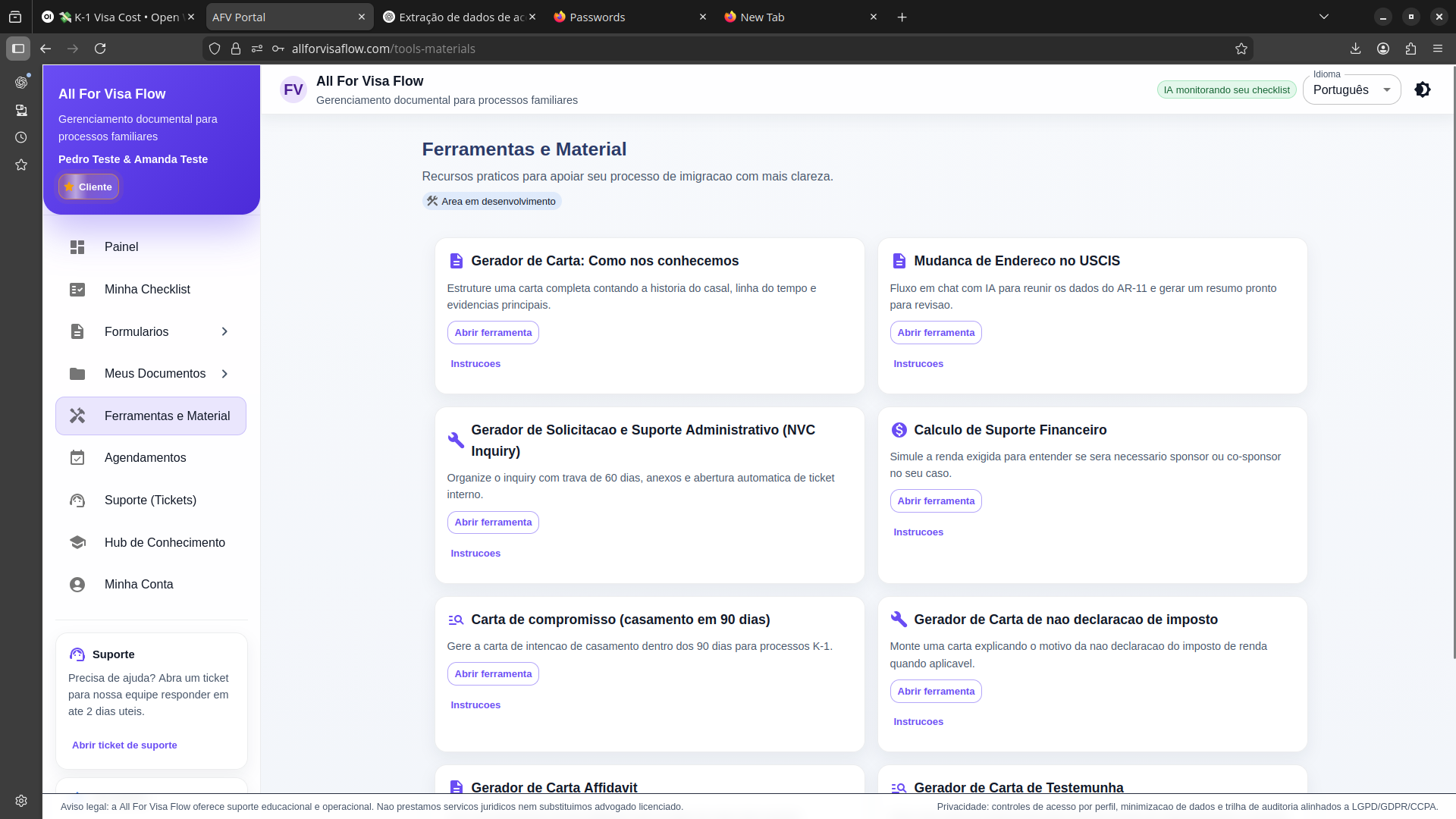1456x819 pixels.
Task: Open Minha Checklist via its checklist icon
Action: [77, 289]
